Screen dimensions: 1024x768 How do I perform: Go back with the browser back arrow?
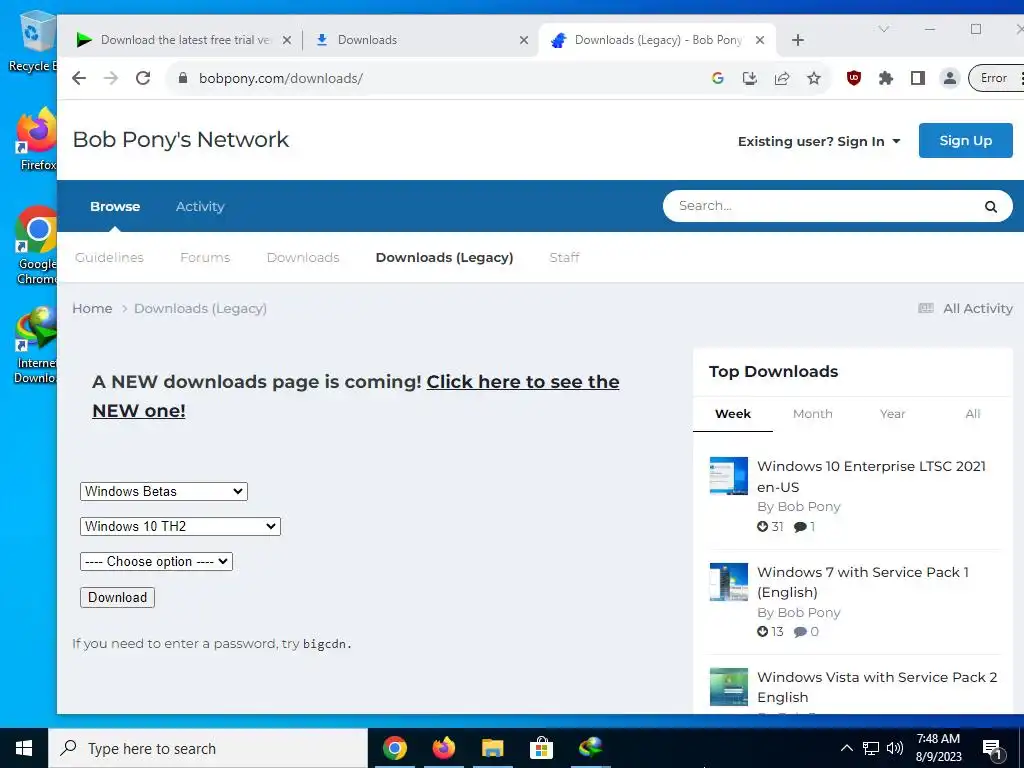tap(79, 78)
